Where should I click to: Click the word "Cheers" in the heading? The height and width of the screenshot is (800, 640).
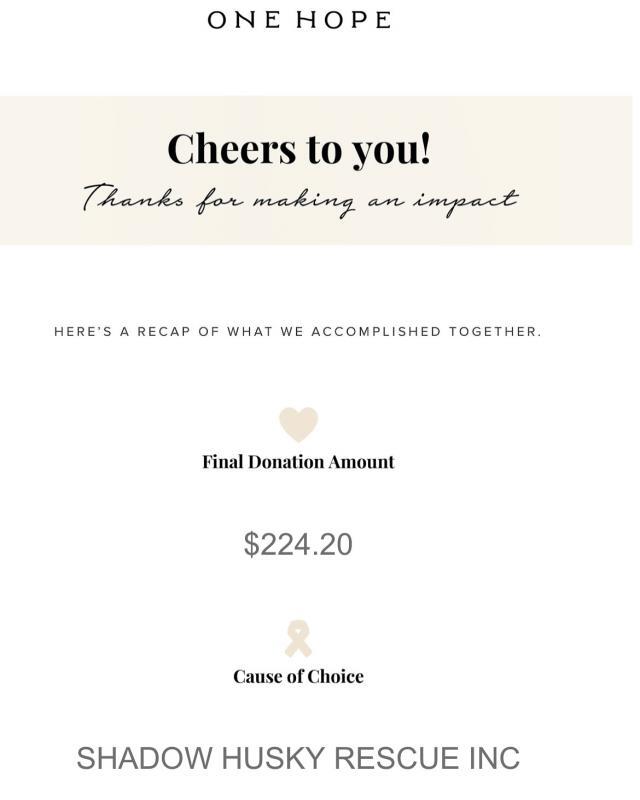point(232,149)
